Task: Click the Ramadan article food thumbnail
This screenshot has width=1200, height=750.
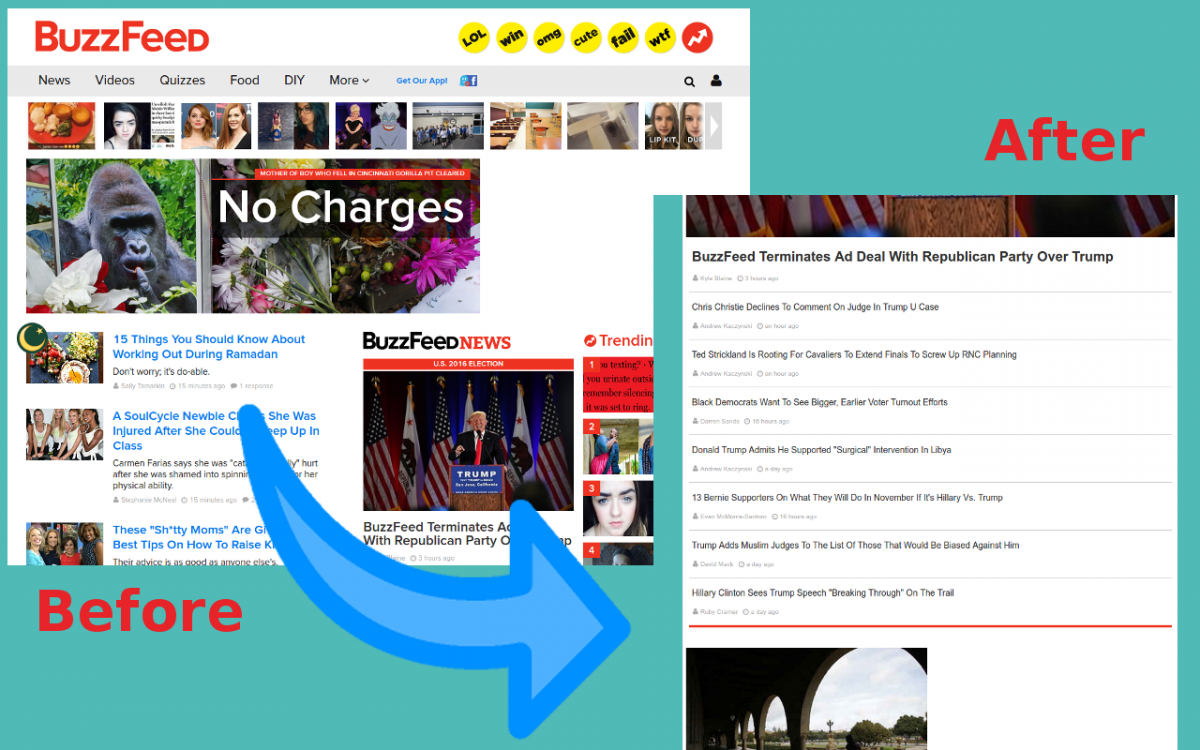Action: coord(65,358)
